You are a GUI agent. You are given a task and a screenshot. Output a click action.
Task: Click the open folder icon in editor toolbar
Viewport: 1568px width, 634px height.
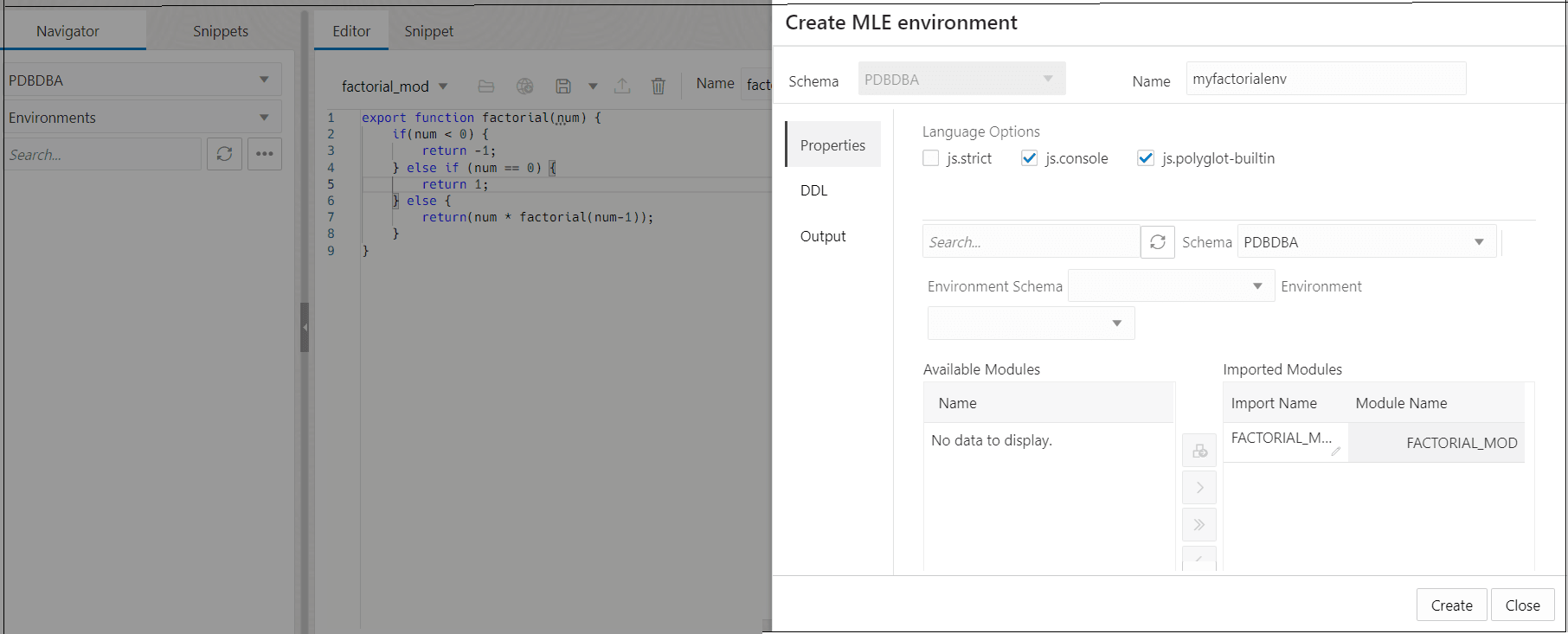coord(486,86)
